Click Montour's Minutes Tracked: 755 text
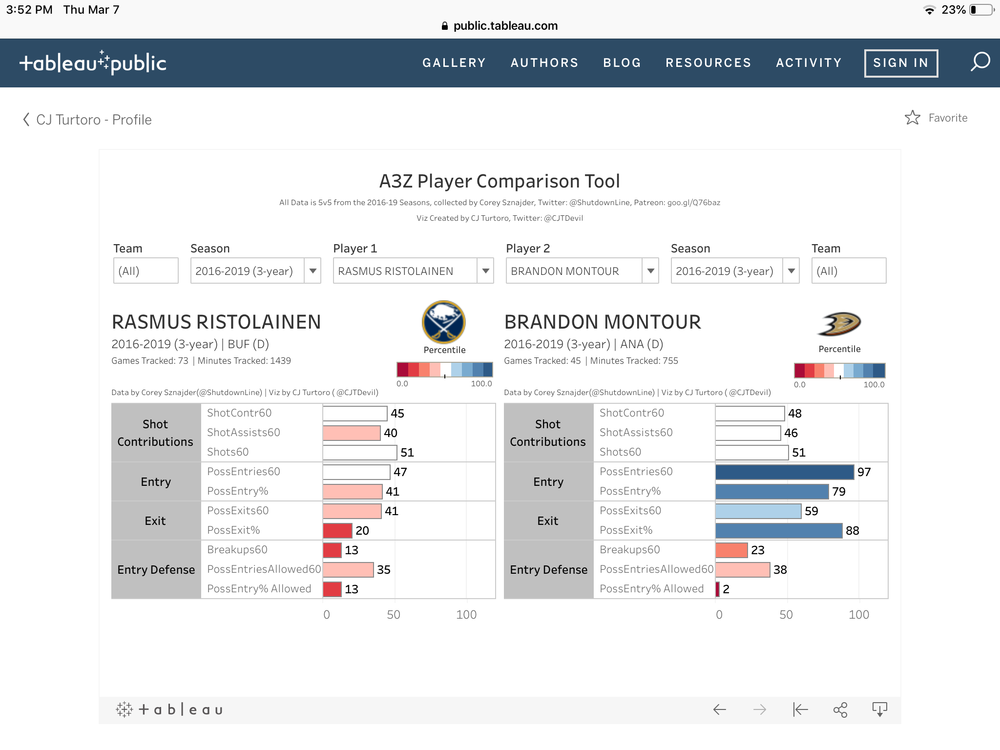The image size is (1000, 750). coord(635,361)
